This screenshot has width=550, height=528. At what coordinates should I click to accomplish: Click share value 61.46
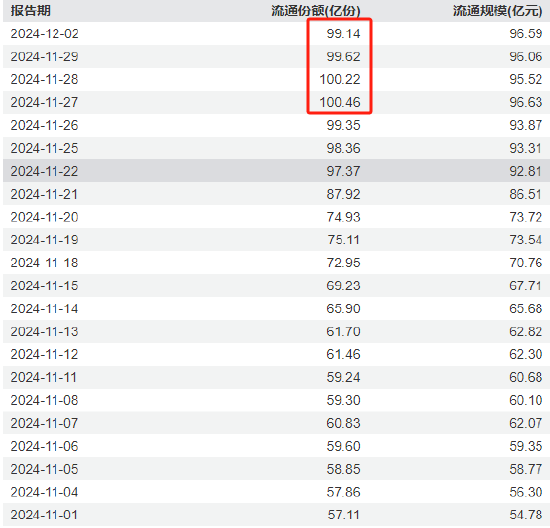pos(343,354)
